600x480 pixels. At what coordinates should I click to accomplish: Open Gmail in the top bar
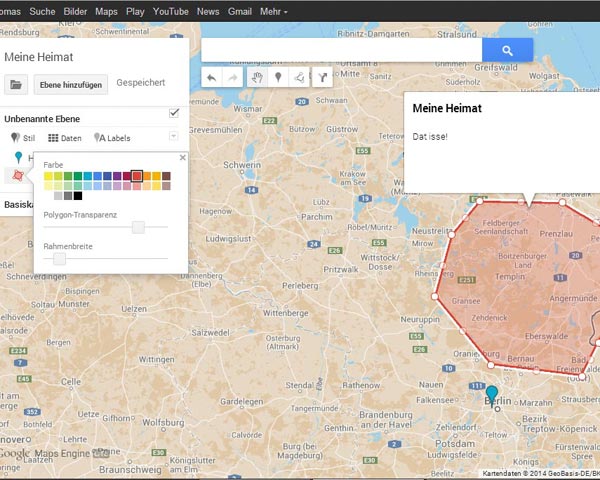tap(240, 11)
